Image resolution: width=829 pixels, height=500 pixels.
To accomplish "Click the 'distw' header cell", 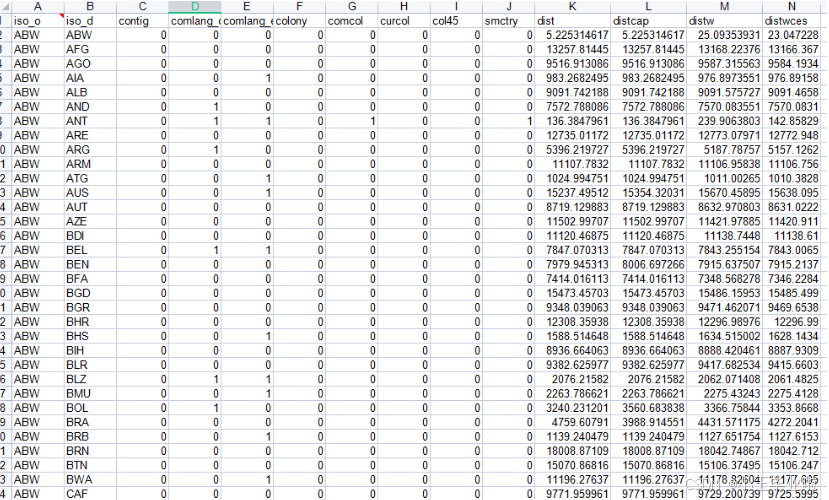I will (x=724, y=21).
